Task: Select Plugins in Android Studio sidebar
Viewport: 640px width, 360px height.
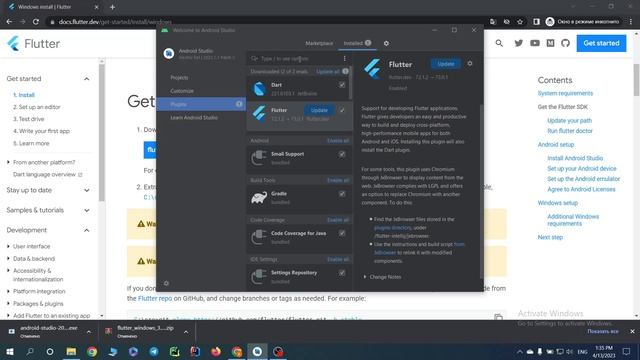Action: (201, 104)
